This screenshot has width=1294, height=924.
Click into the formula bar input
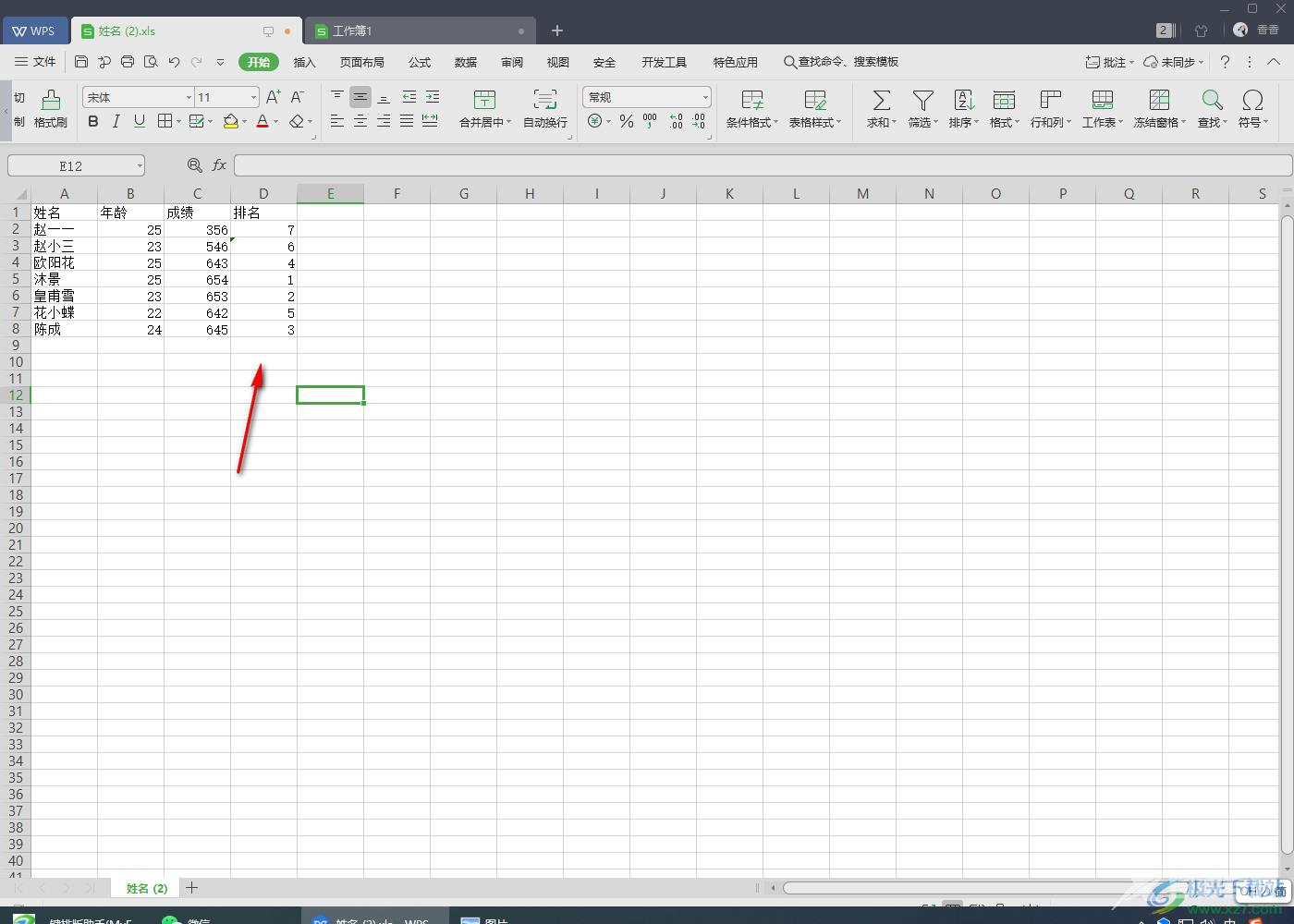pos(763,165)
